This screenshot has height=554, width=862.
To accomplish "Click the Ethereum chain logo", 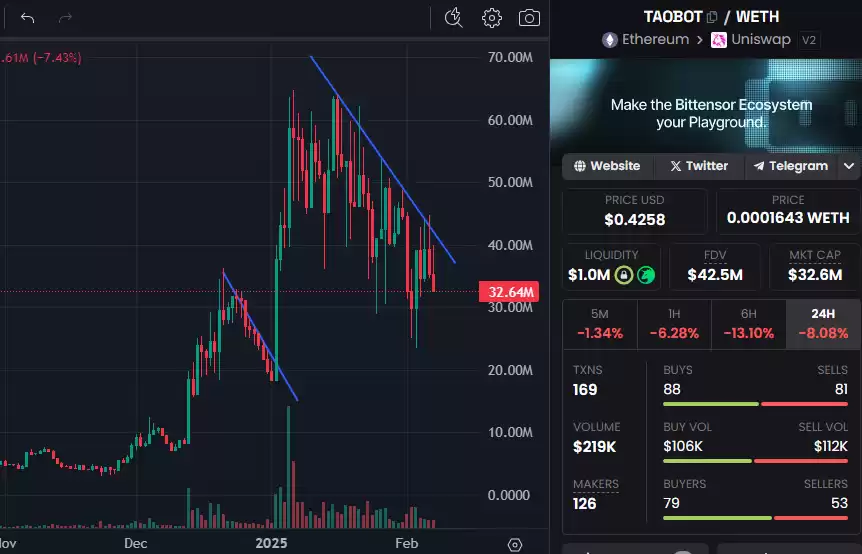I will pos(610,40).
